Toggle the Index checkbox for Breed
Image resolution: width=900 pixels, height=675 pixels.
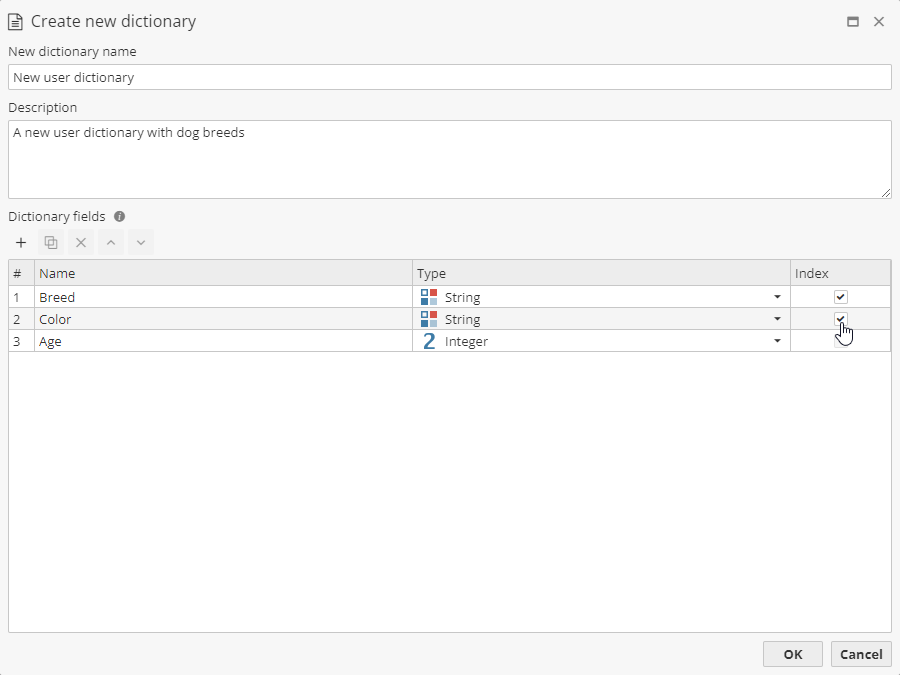pos(840,296)
